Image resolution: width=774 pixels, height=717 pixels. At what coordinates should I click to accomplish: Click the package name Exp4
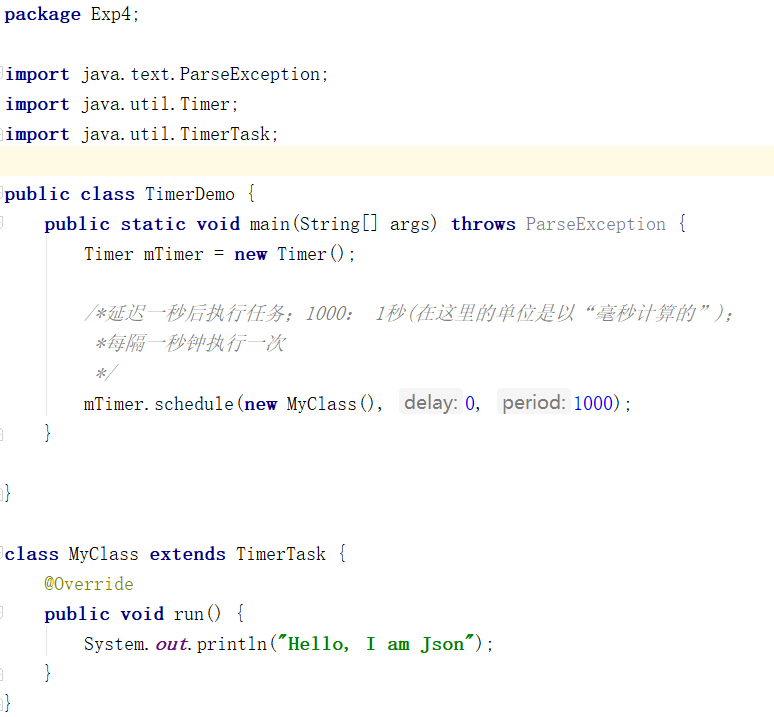pyautogui.click(x=111, y=14)
